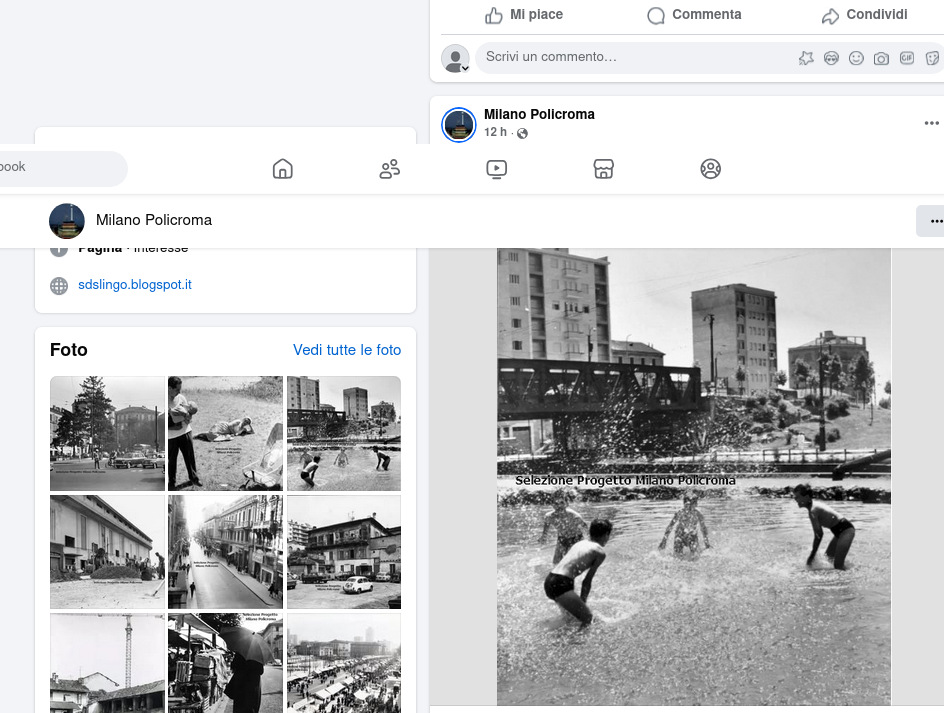Open the Groups icon in navigation

710,169
